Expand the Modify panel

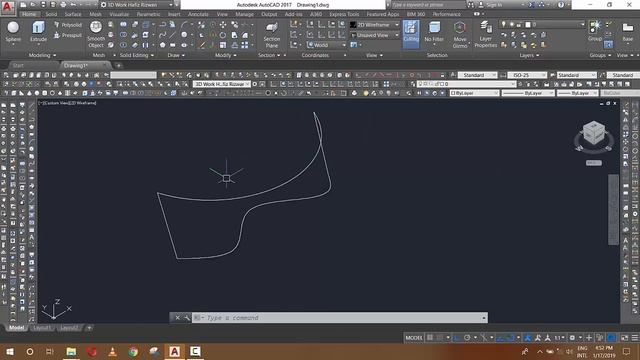[226, 55]
